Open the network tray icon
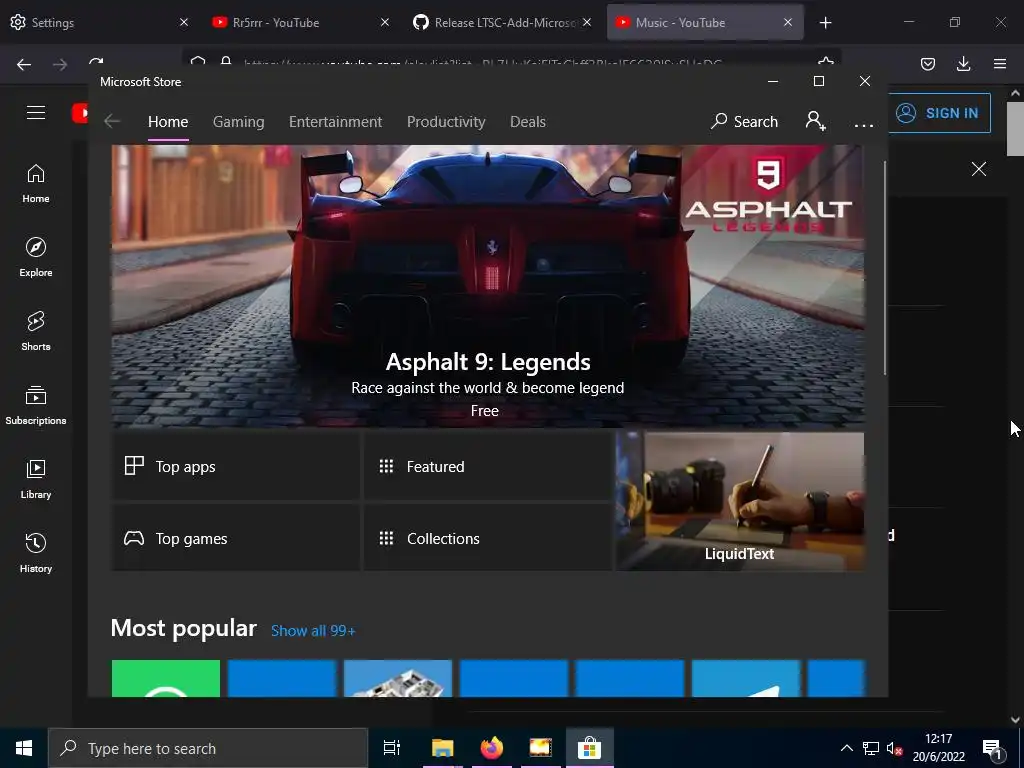Screen dimensions: 1024x768 pos(871,748)
